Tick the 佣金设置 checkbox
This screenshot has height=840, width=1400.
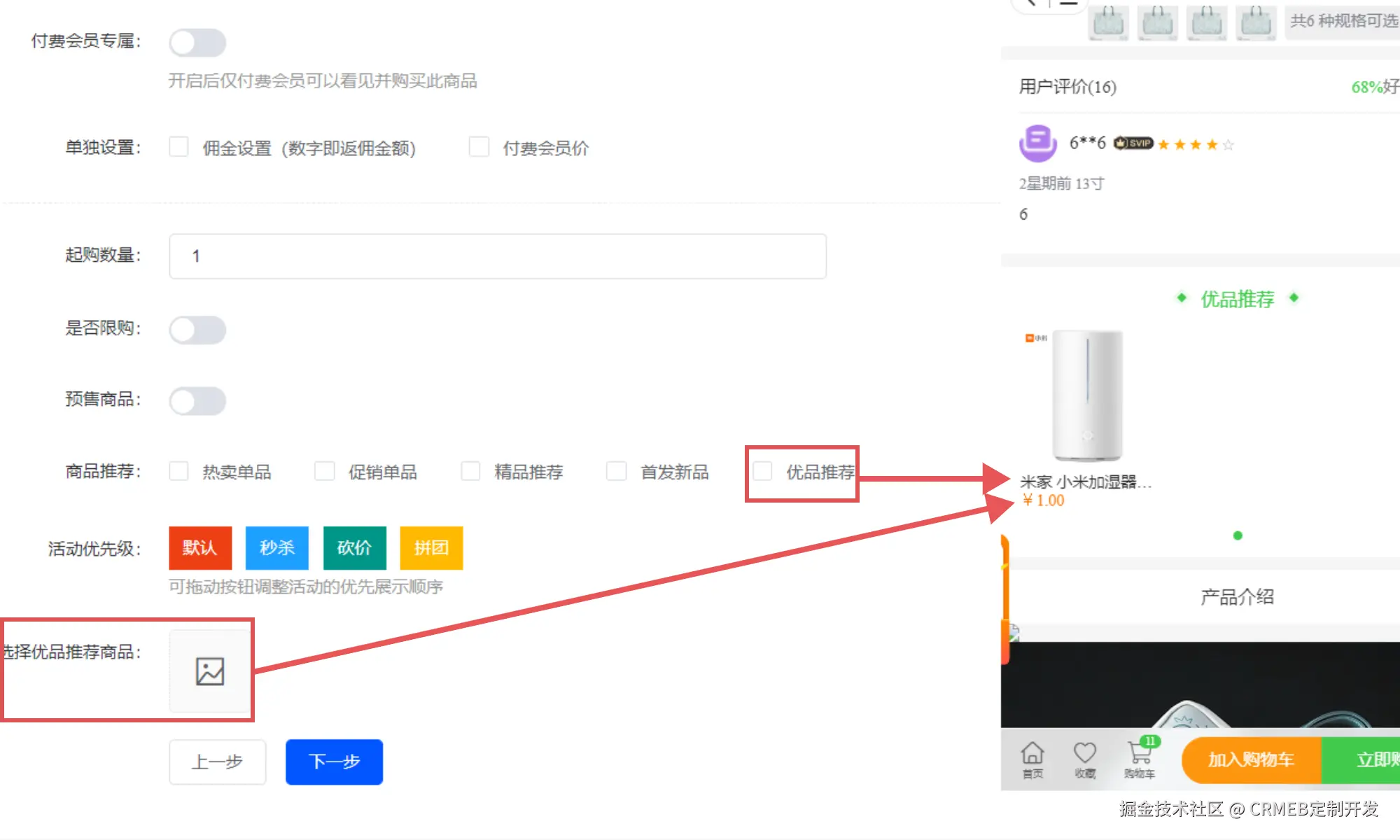[x=179, y=147]
